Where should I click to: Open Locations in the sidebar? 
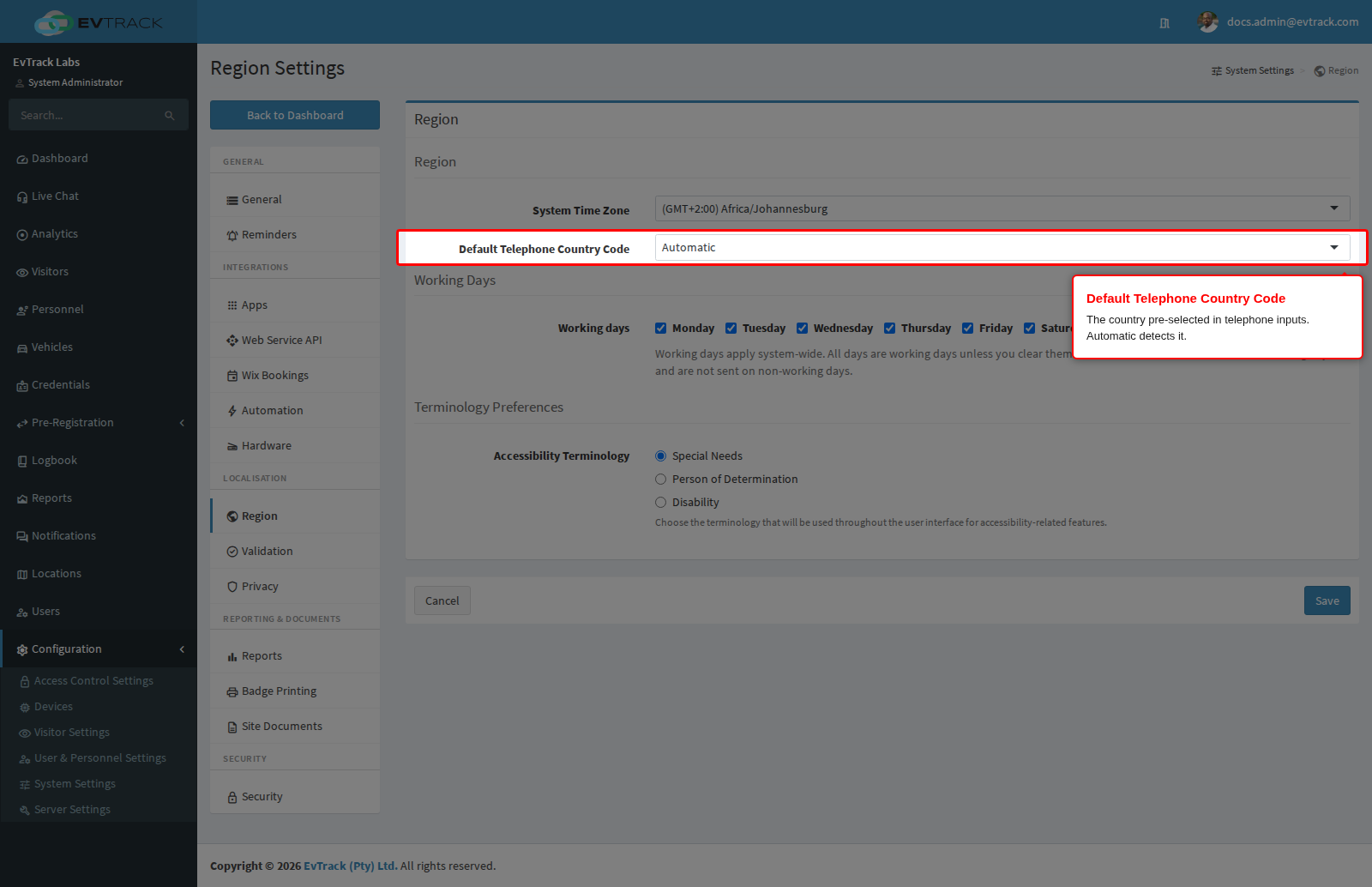[99, 574]
